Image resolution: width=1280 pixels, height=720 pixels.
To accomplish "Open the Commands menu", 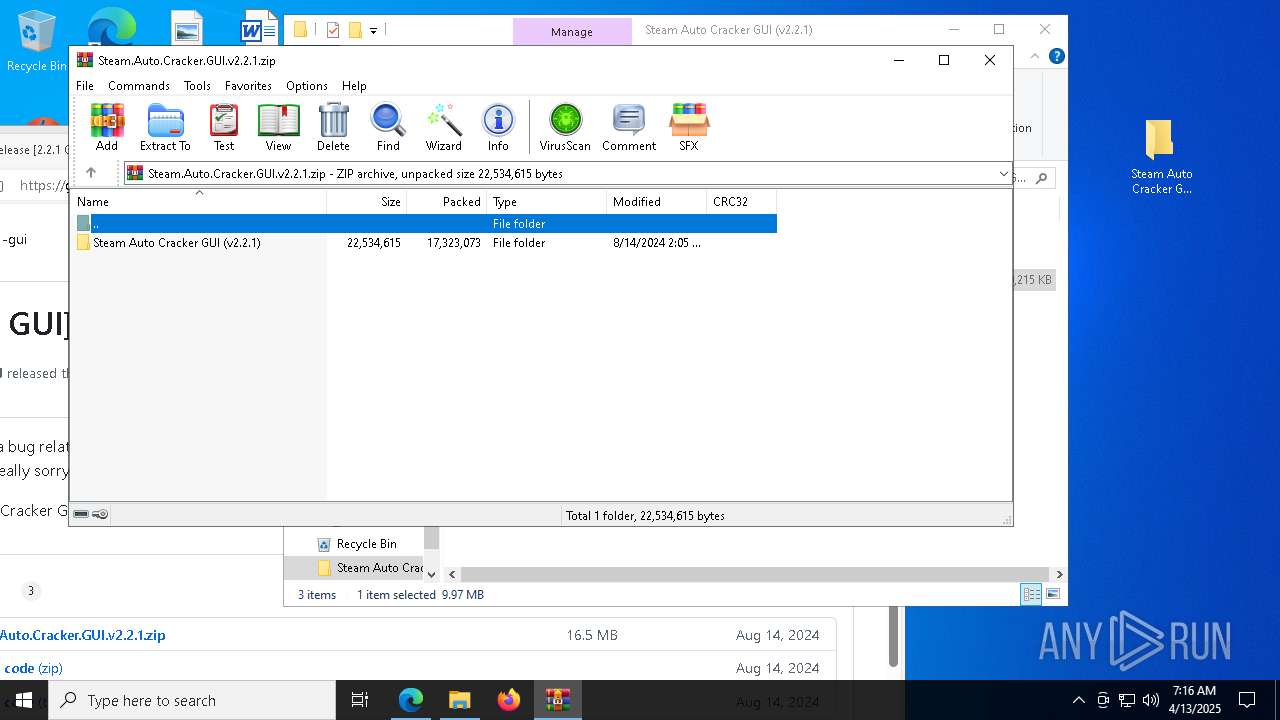I will tap(139, 86).
